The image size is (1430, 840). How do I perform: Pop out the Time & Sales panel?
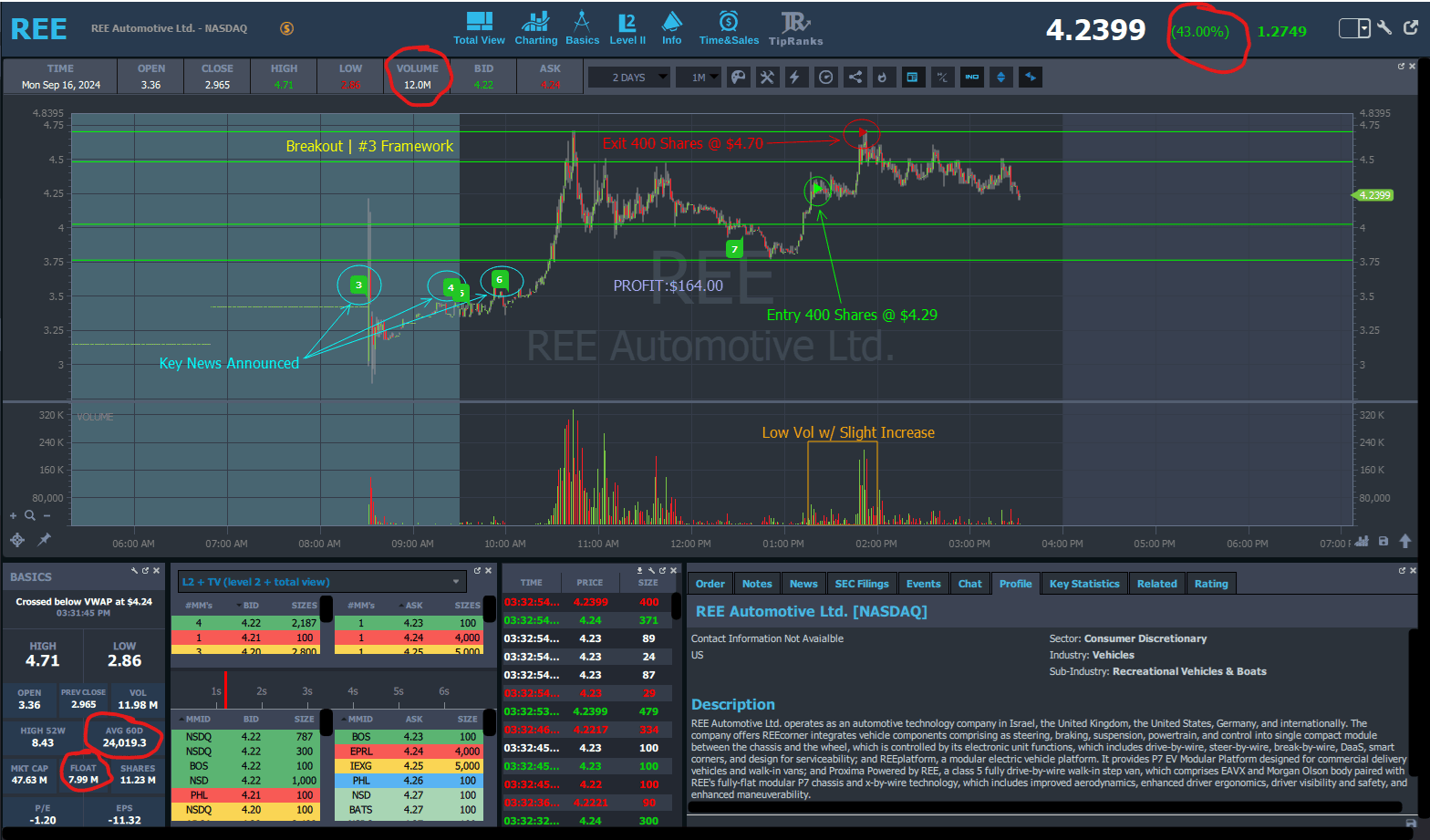tap(663, 570)
